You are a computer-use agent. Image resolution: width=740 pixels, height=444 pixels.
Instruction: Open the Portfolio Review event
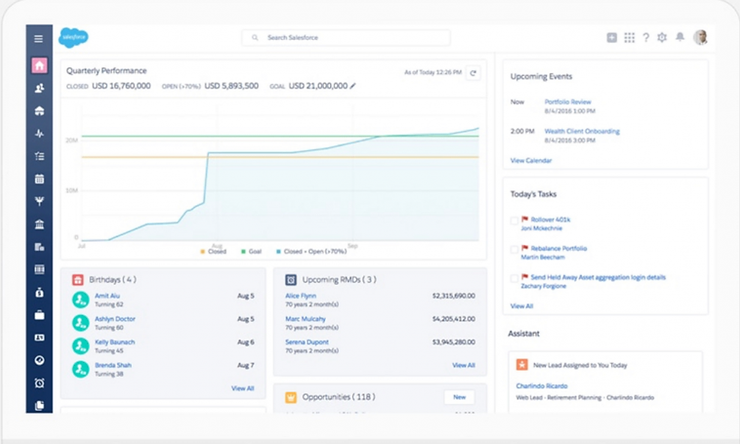click(568, 102)
